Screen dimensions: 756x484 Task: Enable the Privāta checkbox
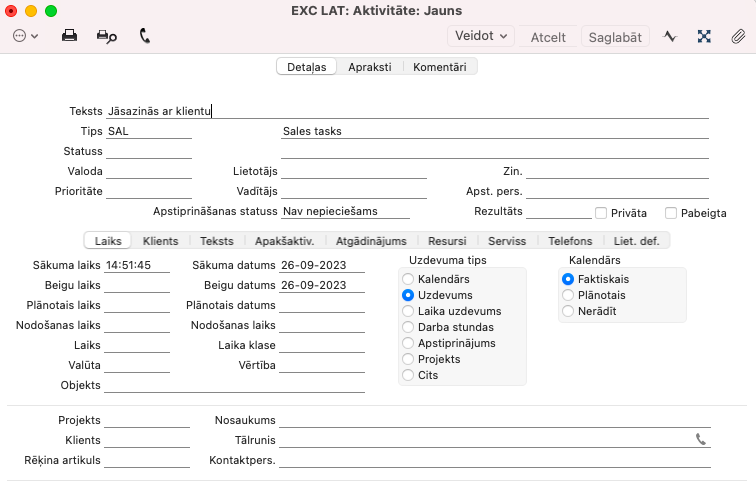(x=601, y=213)
